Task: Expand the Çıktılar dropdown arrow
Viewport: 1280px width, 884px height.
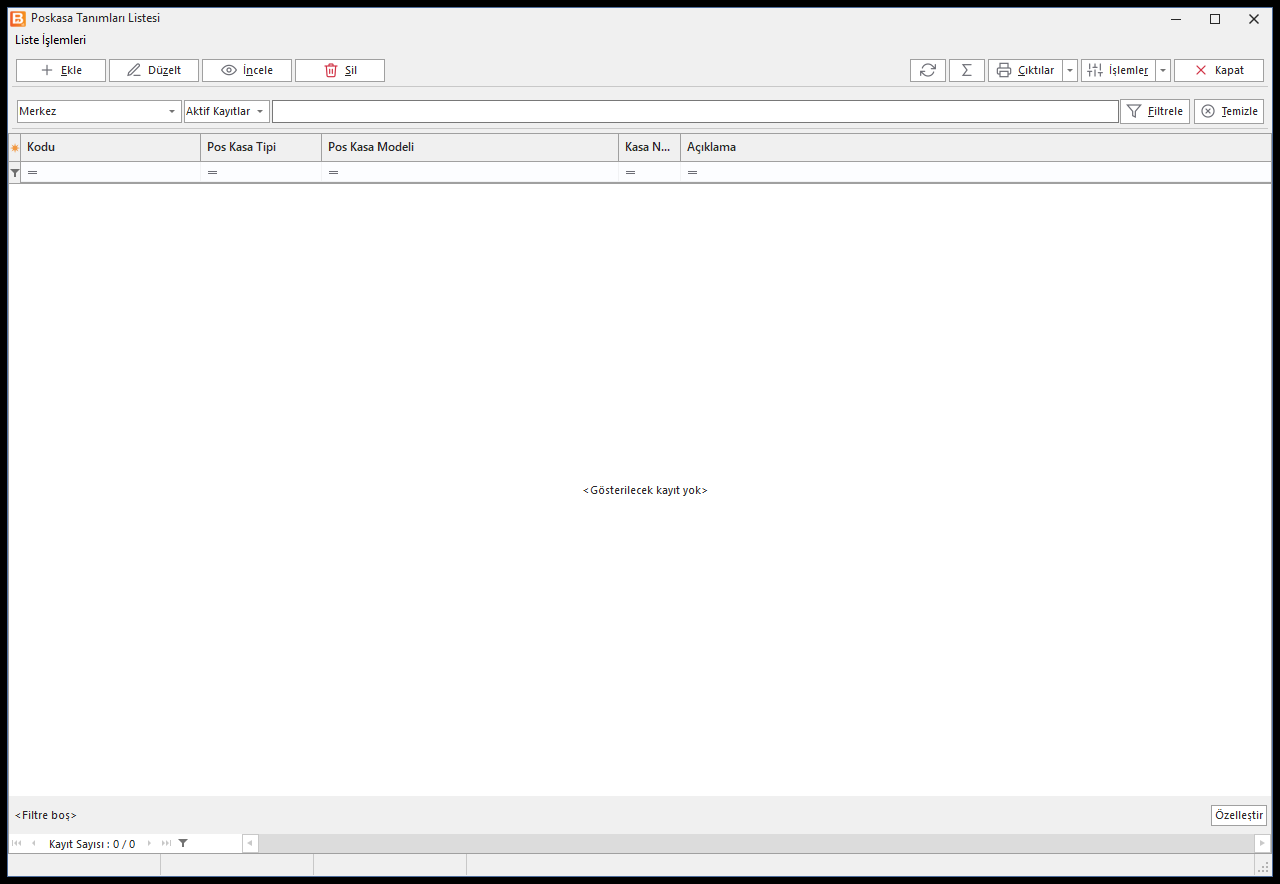Action: pyautogui.click(x=1070, y=70)
